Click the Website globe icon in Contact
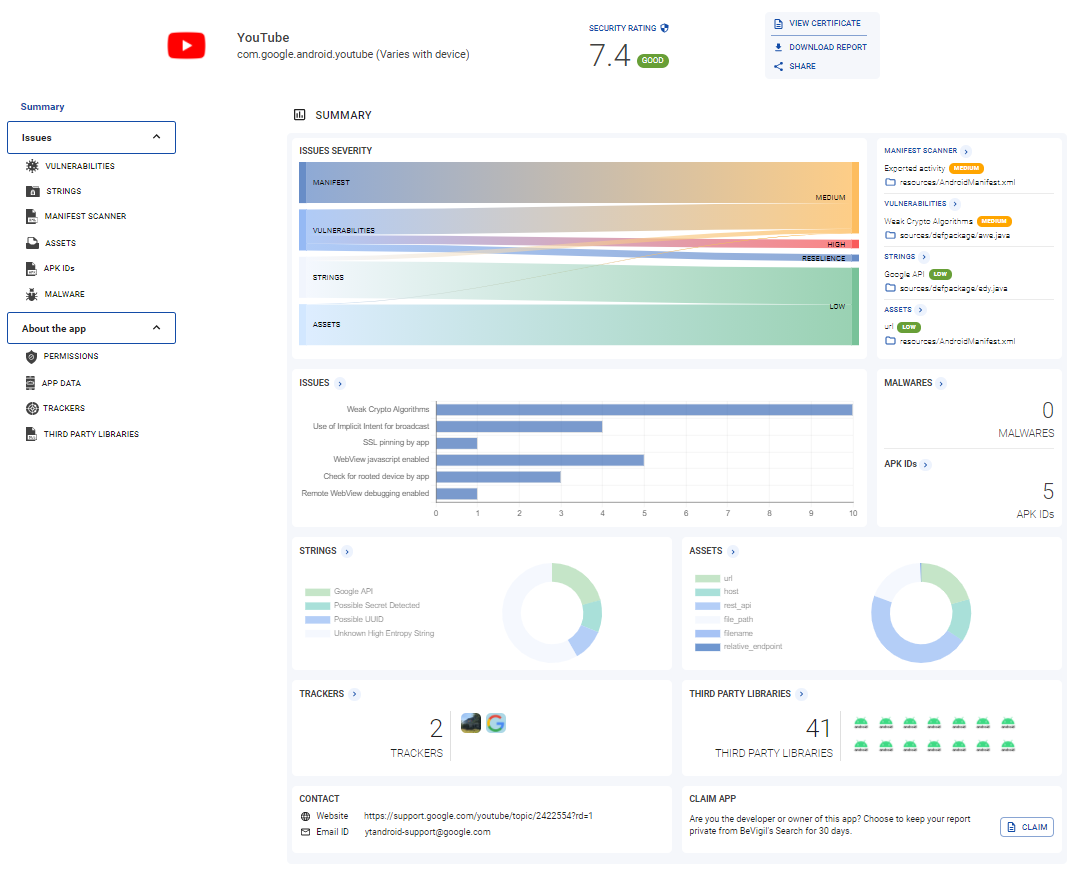This screenshot has width=1073, height=871. (305, 816)
